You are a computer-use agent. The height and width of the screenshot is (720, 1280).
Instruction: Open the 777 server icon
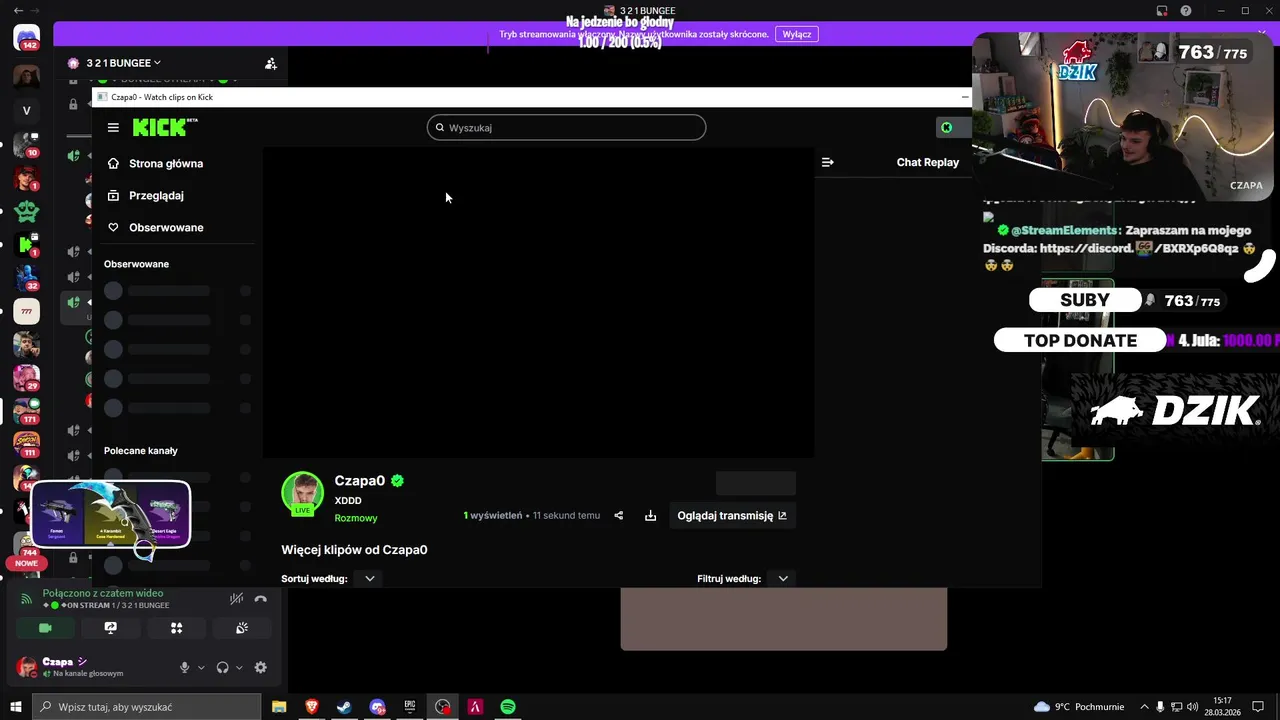pos(27,311)
